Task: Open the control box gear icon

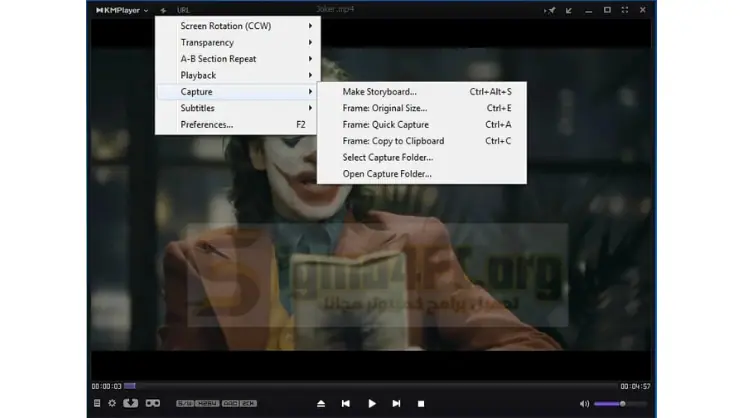Action: pyautogui.click(x=112, y=403)
